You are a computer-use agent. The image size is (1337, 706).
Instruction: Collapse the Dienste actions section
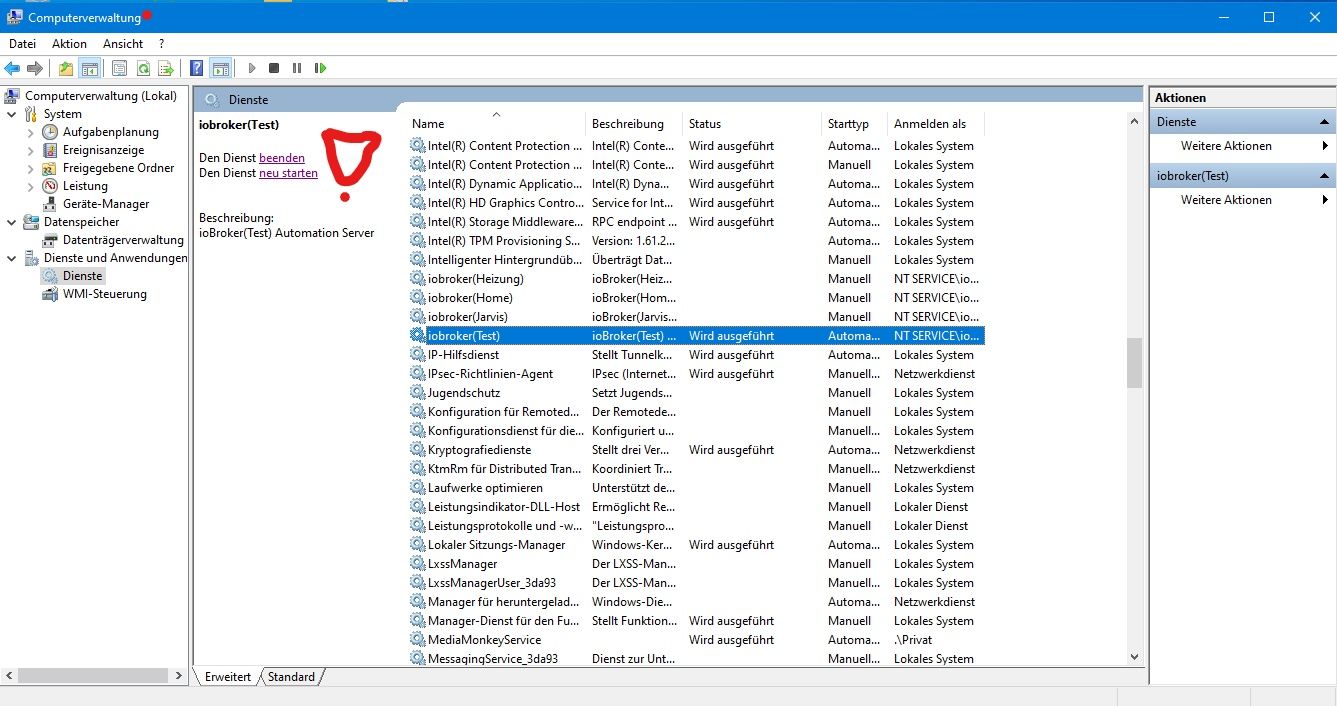tap(1323, 122)
